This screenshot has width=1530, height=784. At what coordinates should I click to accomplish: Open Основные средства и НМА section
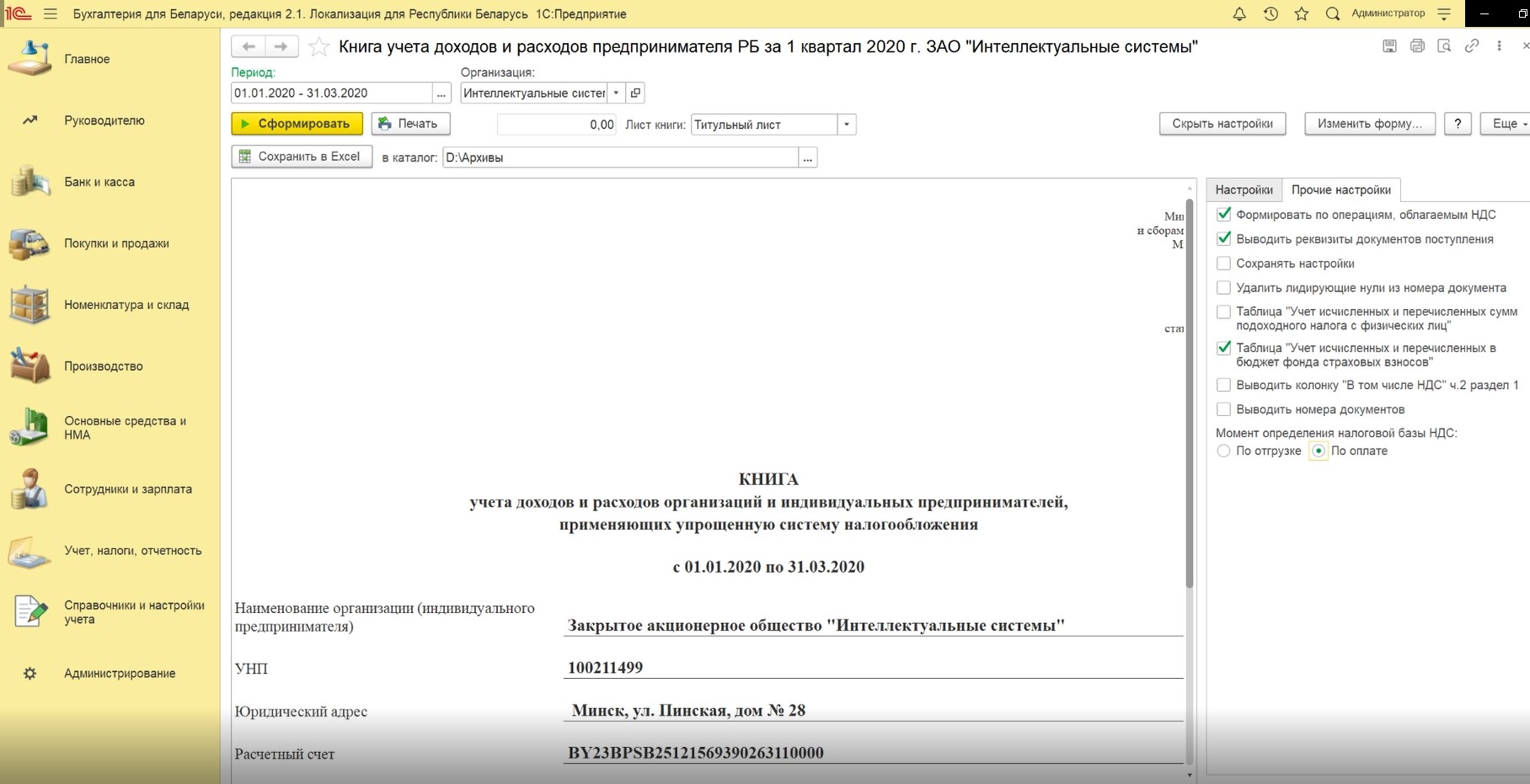(x=125, y=428)
